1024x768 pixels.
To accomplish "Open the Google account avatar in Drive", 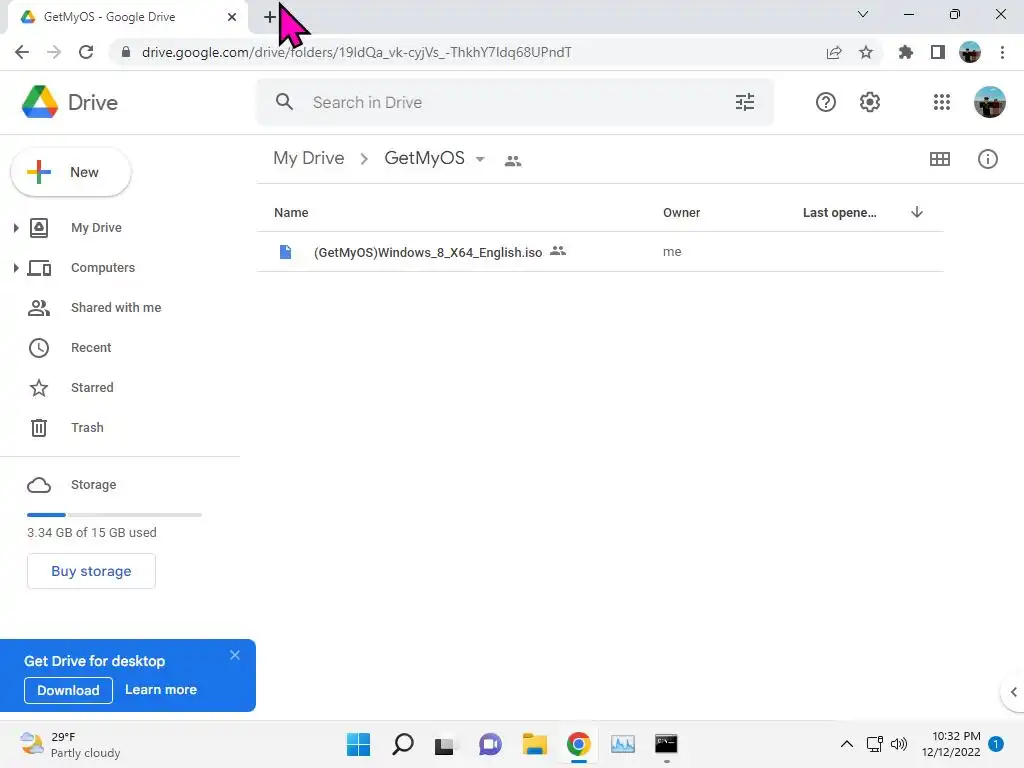I will point(989,102).
